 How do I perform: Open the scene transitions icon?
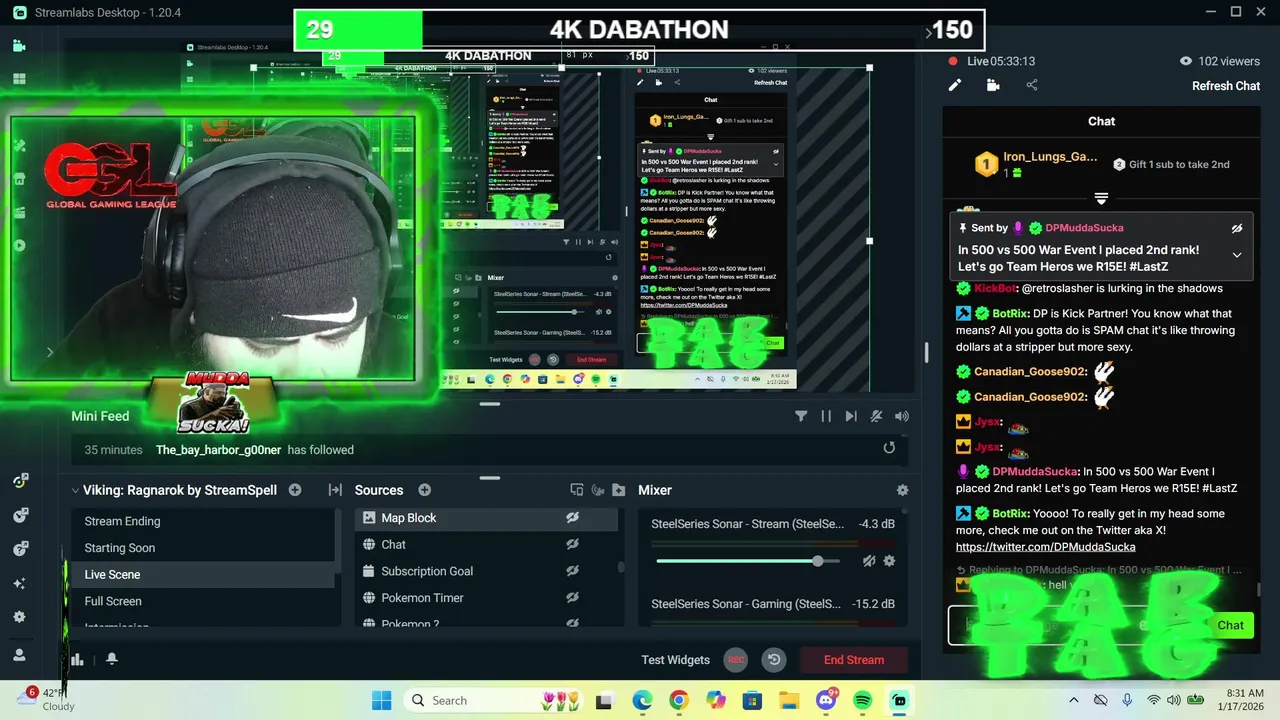(x=335, y=490)
